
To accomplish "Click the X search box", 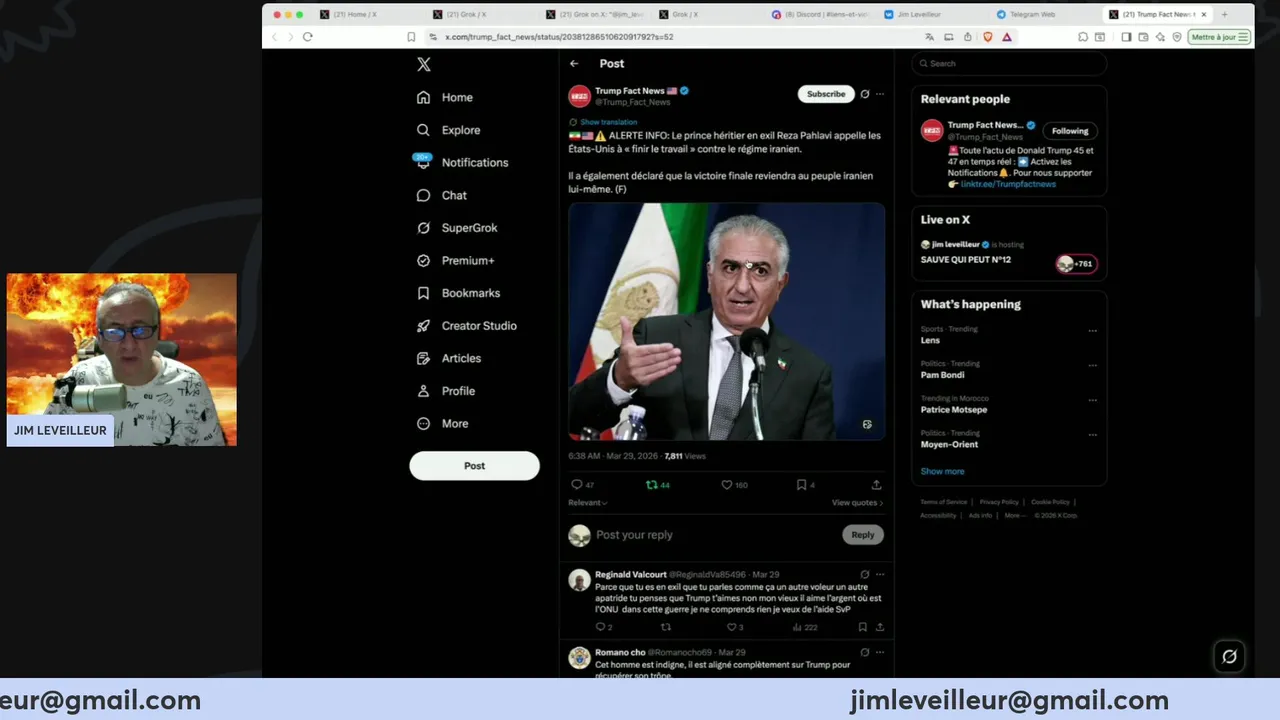I will coord(1008,63).
